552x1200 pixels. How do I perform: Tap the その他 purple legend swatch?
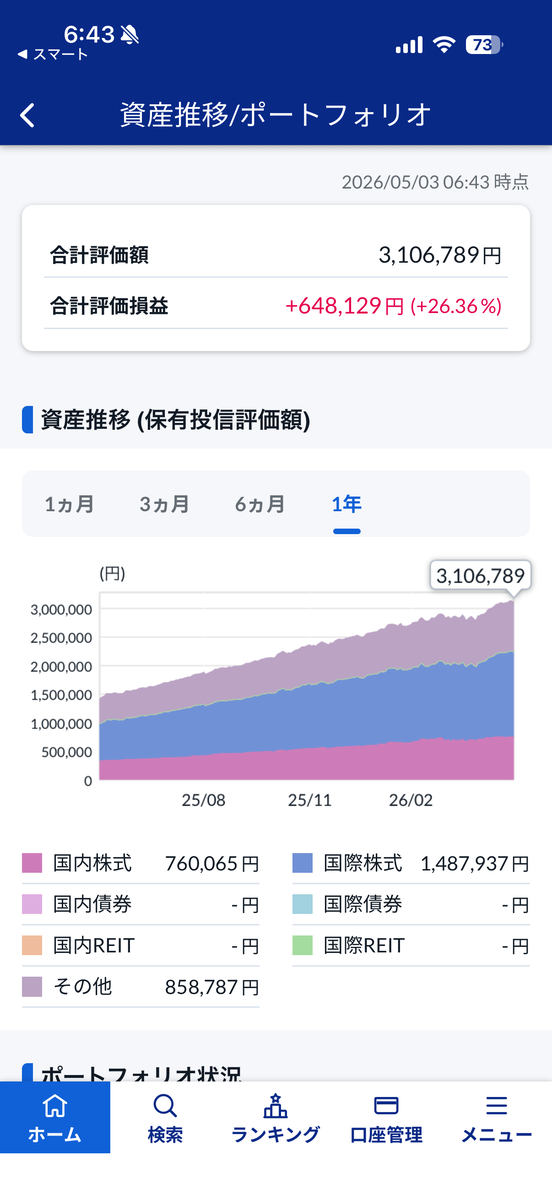(32, 988)
